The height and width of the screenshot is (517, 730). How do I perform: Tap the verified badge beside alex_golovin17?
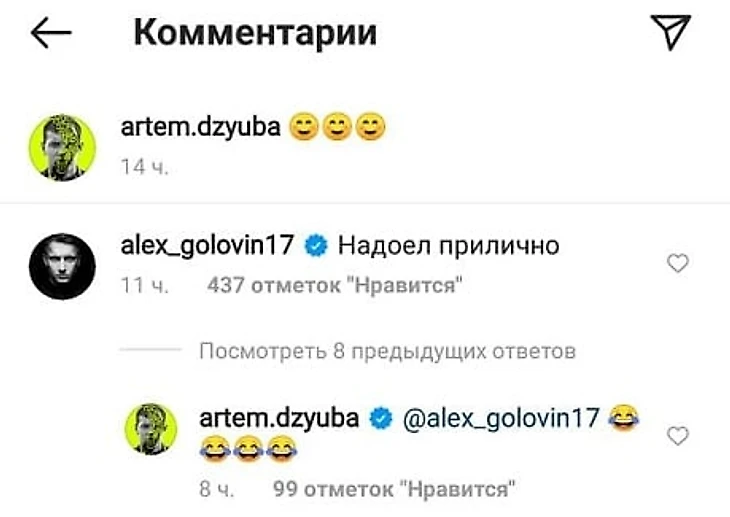point(316,246)
